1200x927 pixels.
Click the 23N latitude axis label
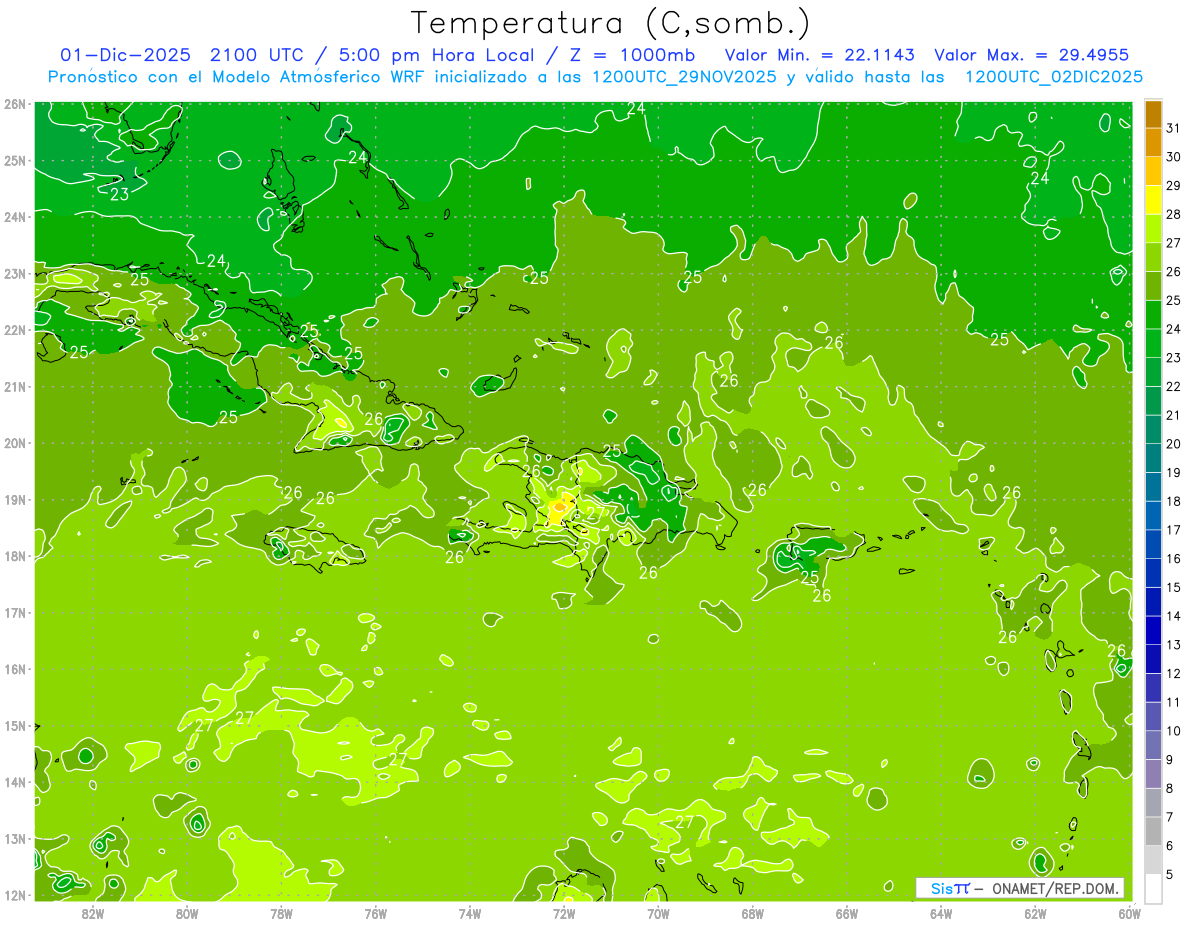(x=14, y=273)
